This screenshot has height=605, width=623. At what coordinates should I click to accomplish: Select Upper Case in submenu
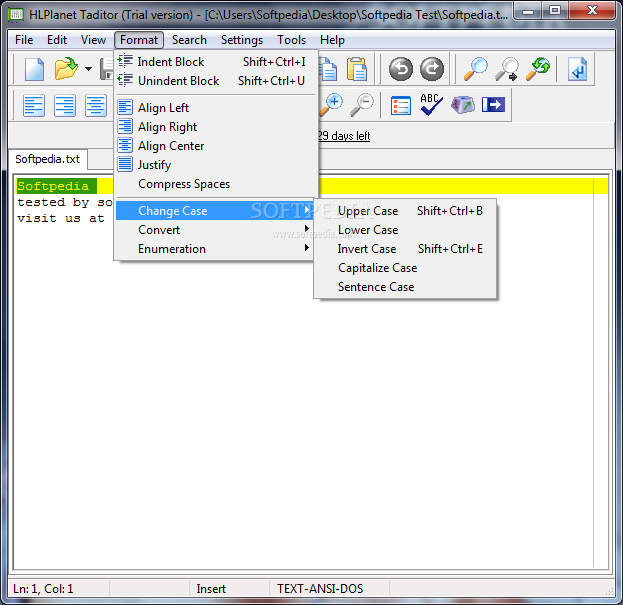click(x=405, y=211)
